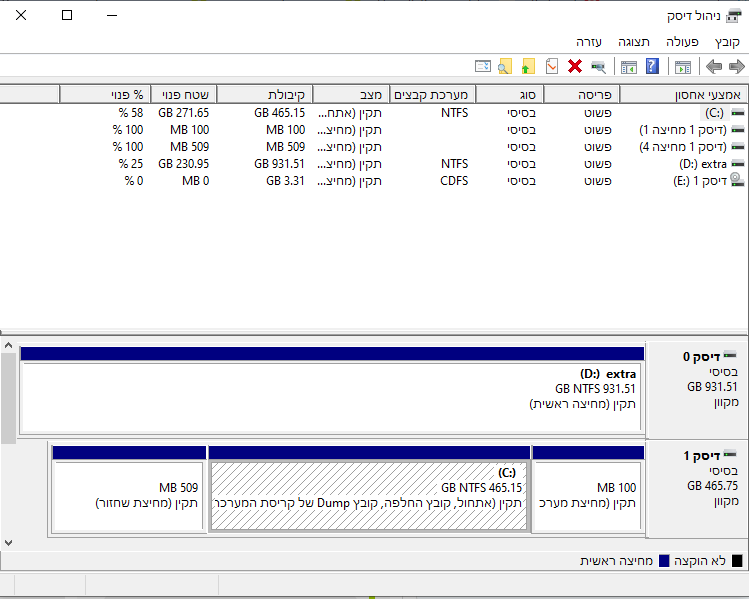Click the disk pane vertical scrollbar thumb

(8, 398)
